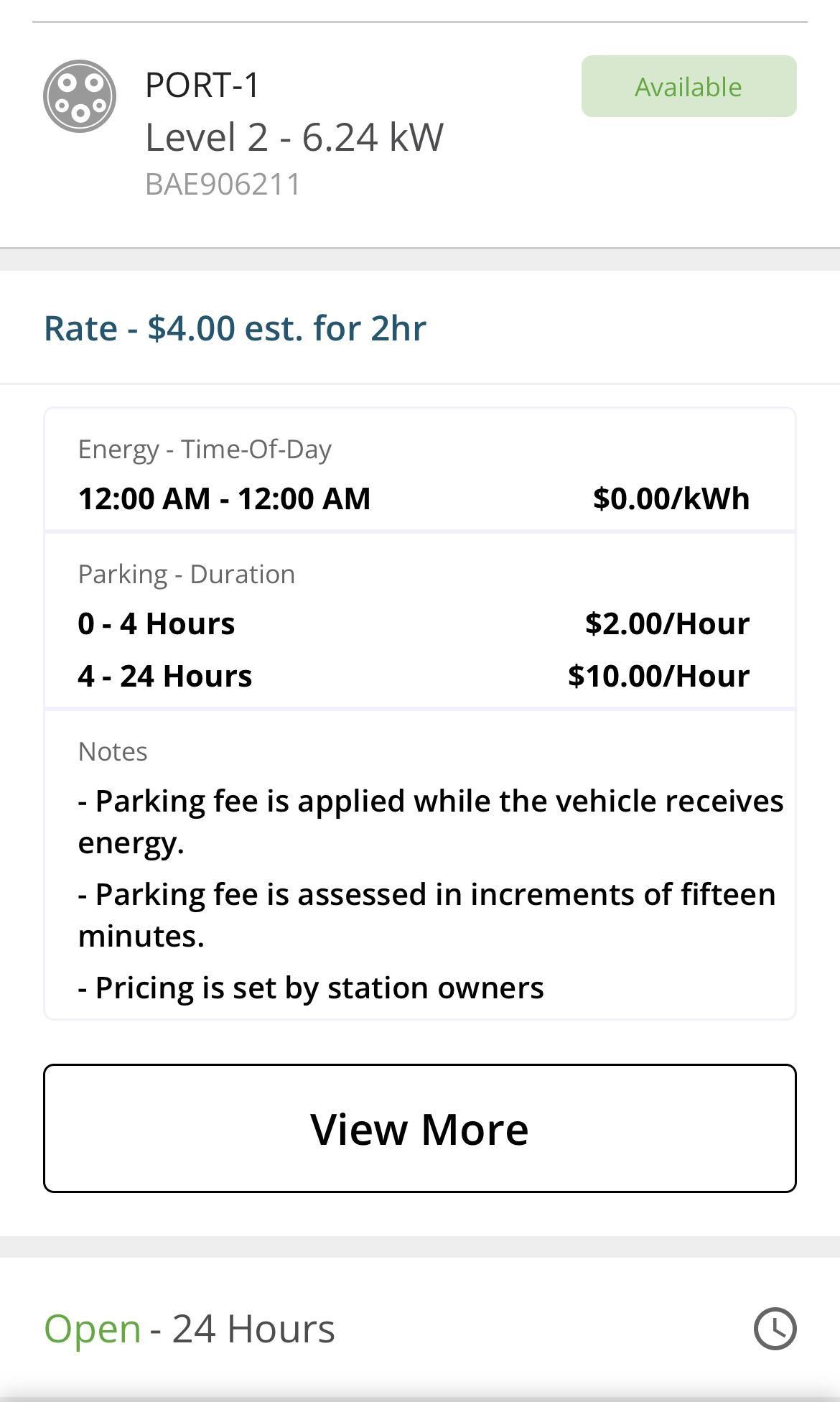840x1402 pixels.
Task: Tap the Rate $4.00 estimate header
Action: pos(235,328)
